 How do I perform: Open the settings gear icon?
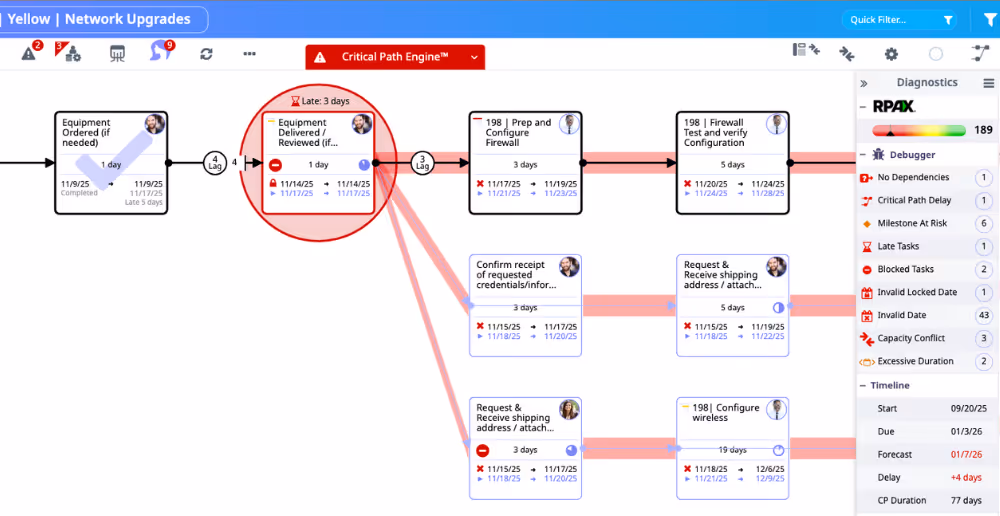point(892,54)
